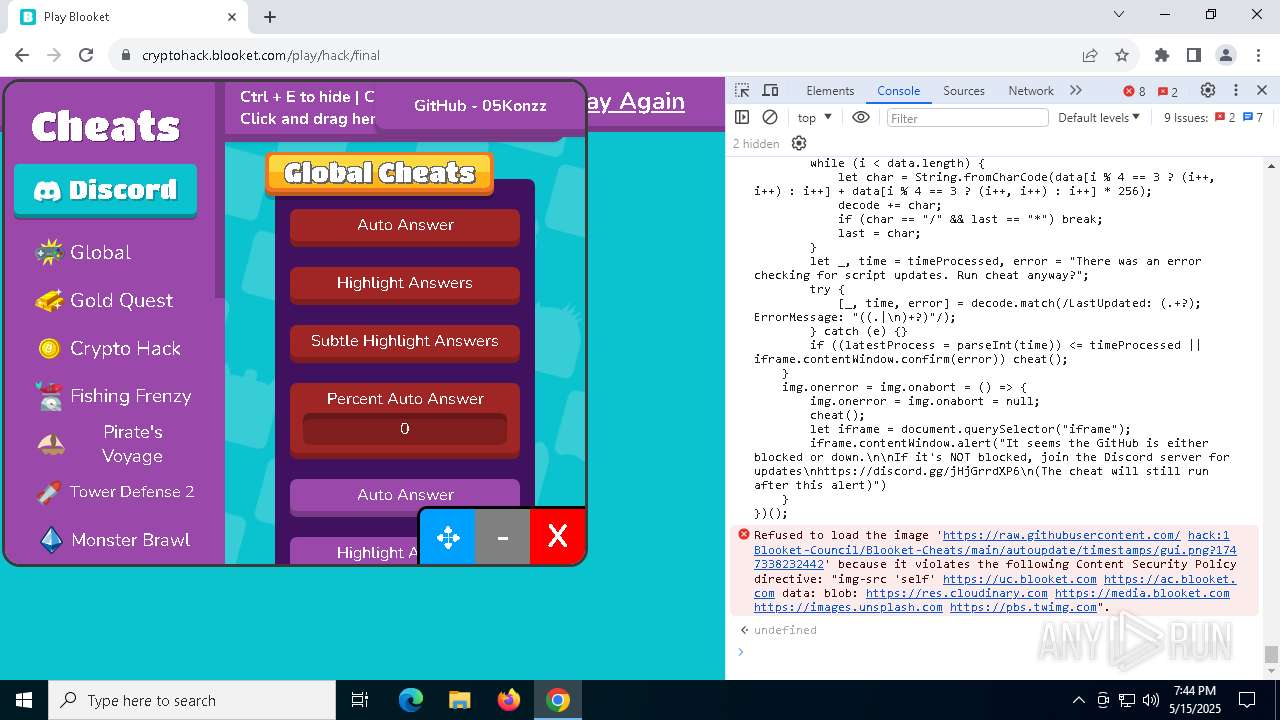Switch to the Sources tab
This screenshot has width=1280, height=720.
pos(964,90)
